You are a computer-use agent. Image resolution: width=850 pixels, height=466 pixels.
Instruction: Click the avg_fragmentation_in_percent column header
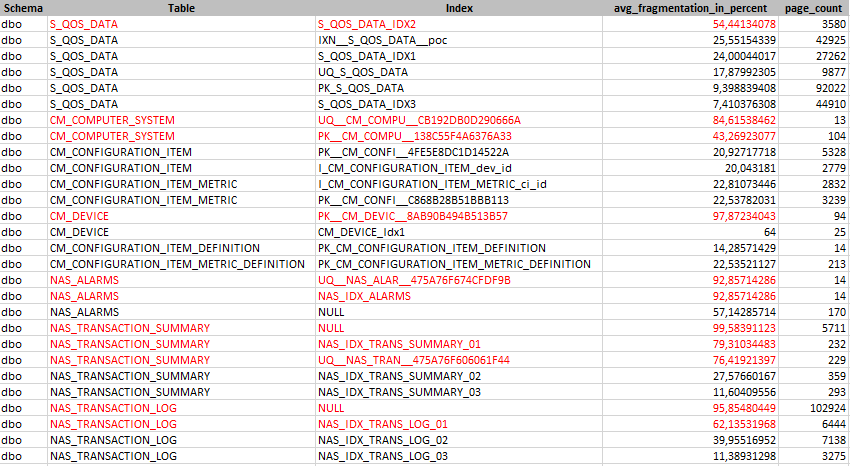click(690, 8)
